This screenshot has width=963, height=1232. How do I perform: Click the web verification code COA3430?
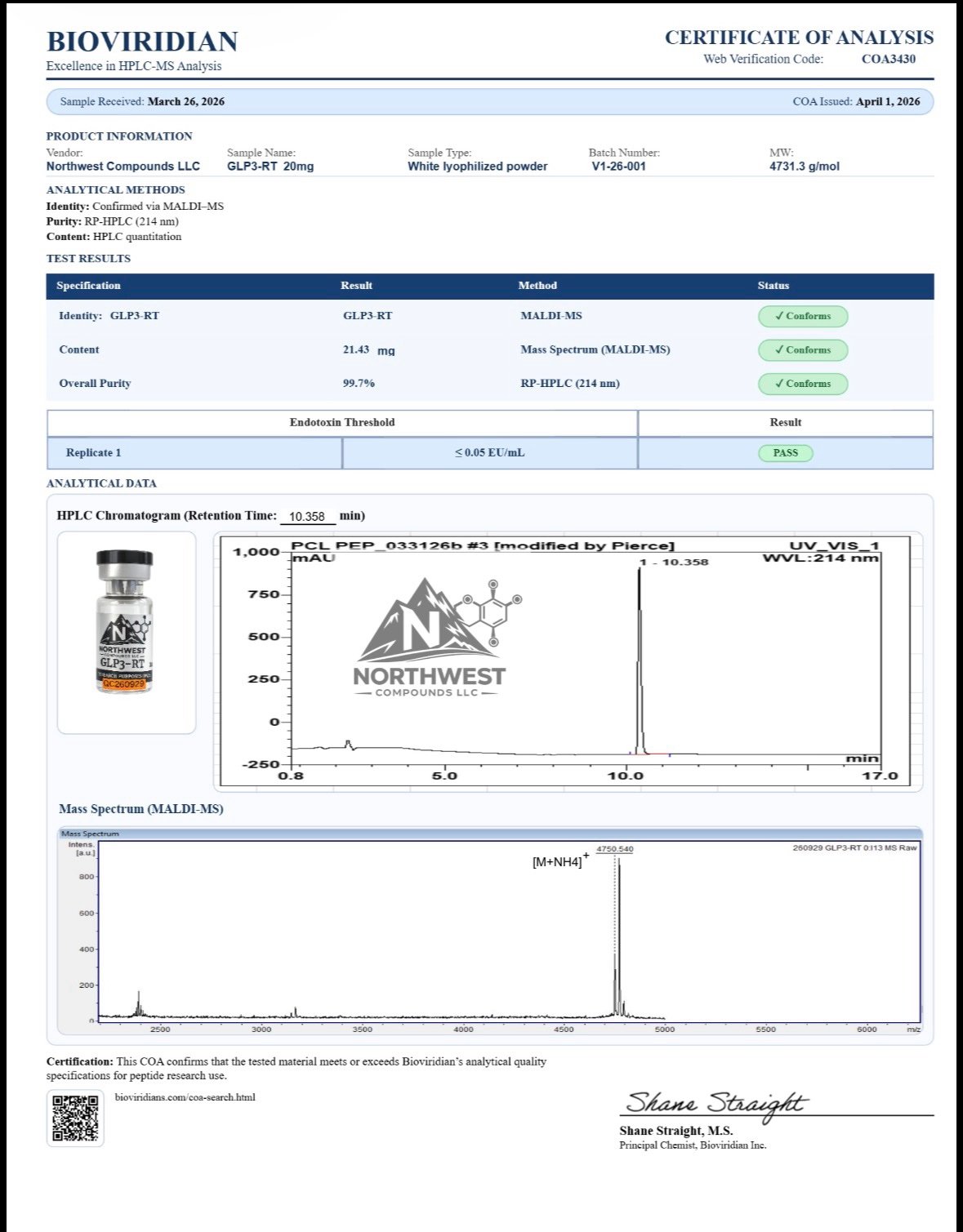tap(888, 59)
